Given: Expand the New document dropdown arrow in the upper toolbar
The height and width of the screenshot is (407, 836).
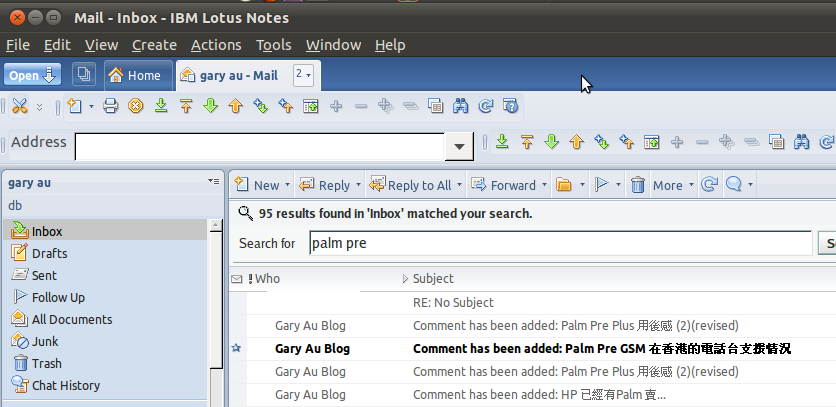Looking at the screenshot, I should [91, 107].
